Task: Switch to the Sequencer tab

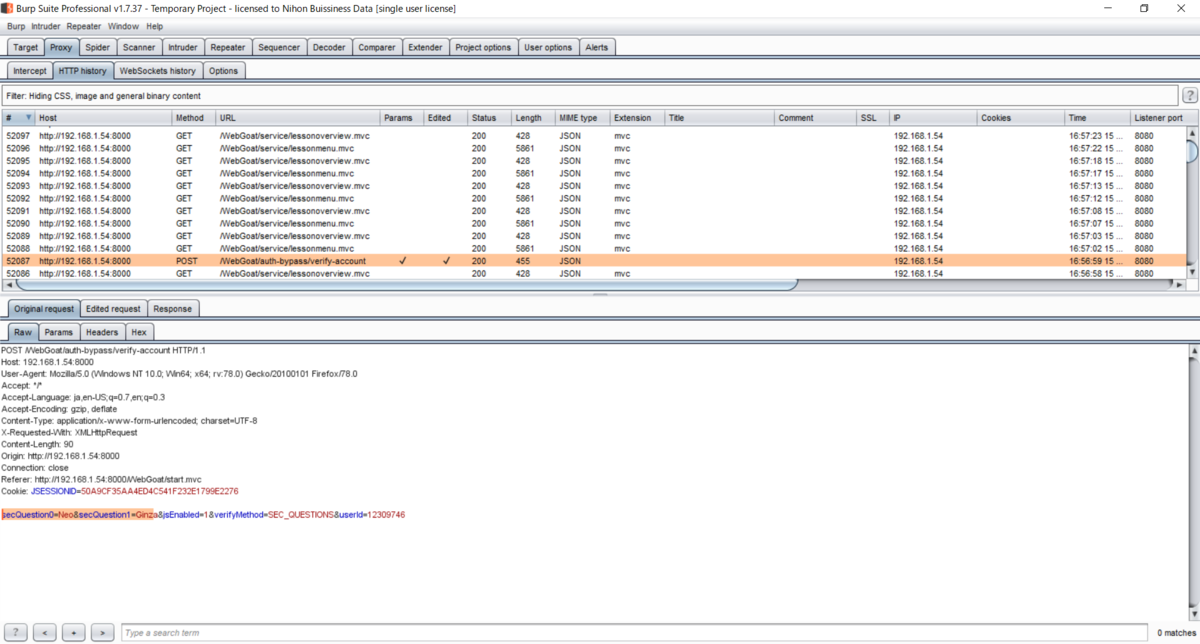Action: tap(279, 47)
